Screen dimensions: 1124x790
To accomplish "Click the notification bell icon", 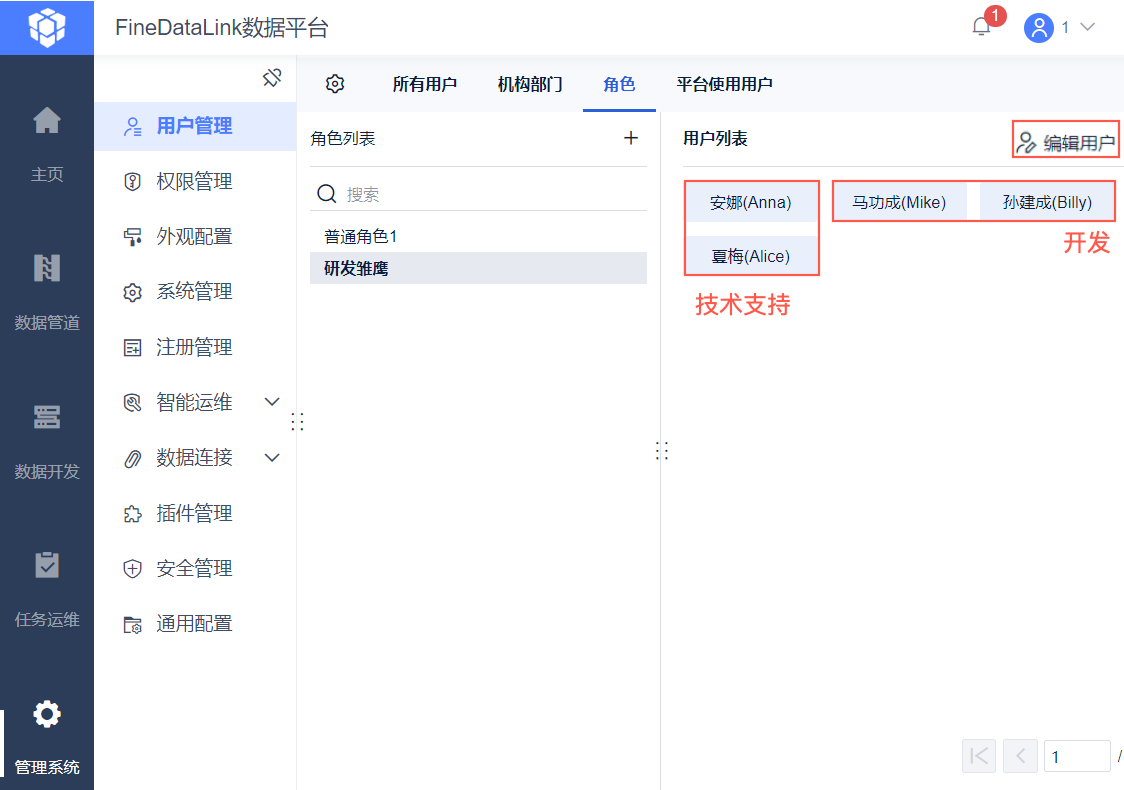I will pos(981,27).
